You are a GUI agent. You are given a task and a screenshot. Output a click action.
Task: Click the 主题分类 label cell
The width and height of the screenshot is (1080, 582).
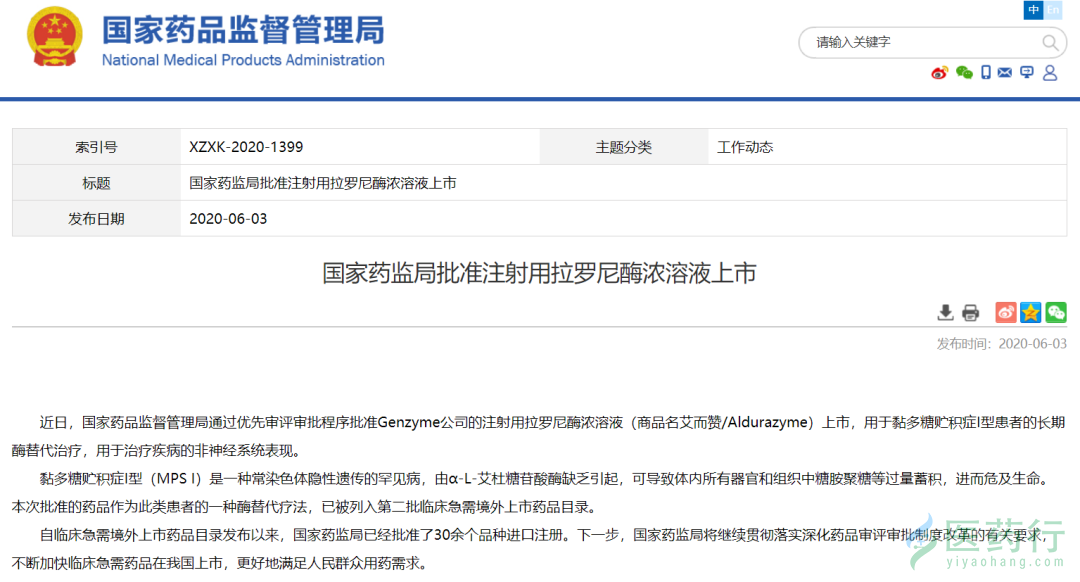tap(623, 147)
